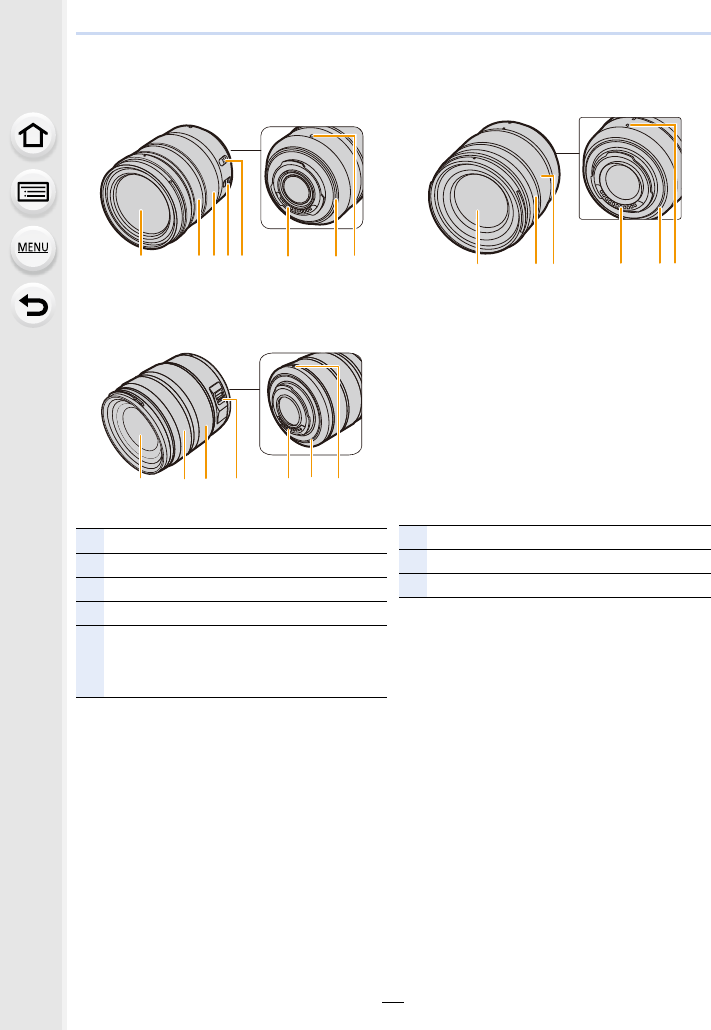This screenshot has width=711, height=1030.
Task: Select the large top-right lens front illustration
Action: [494, 187]
